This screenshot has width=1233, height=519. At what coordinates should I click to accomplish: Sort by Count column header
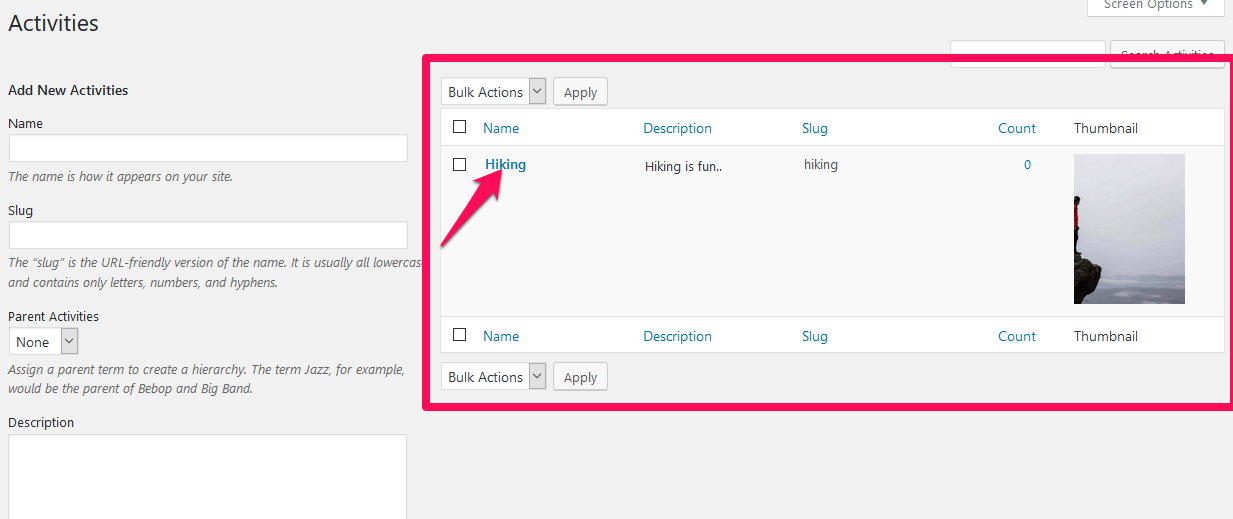(1017, 128)
